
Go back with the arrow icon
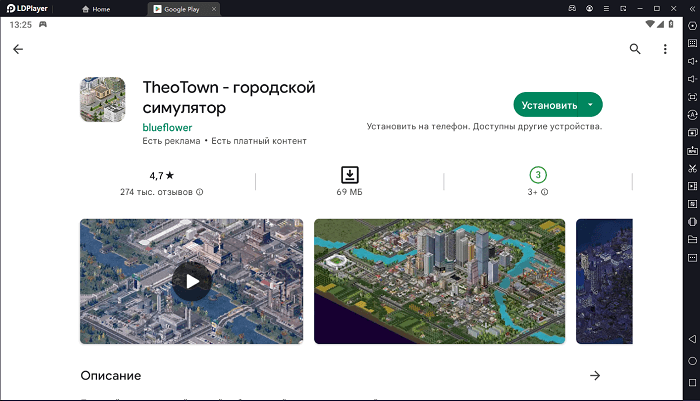coord(18,49)
